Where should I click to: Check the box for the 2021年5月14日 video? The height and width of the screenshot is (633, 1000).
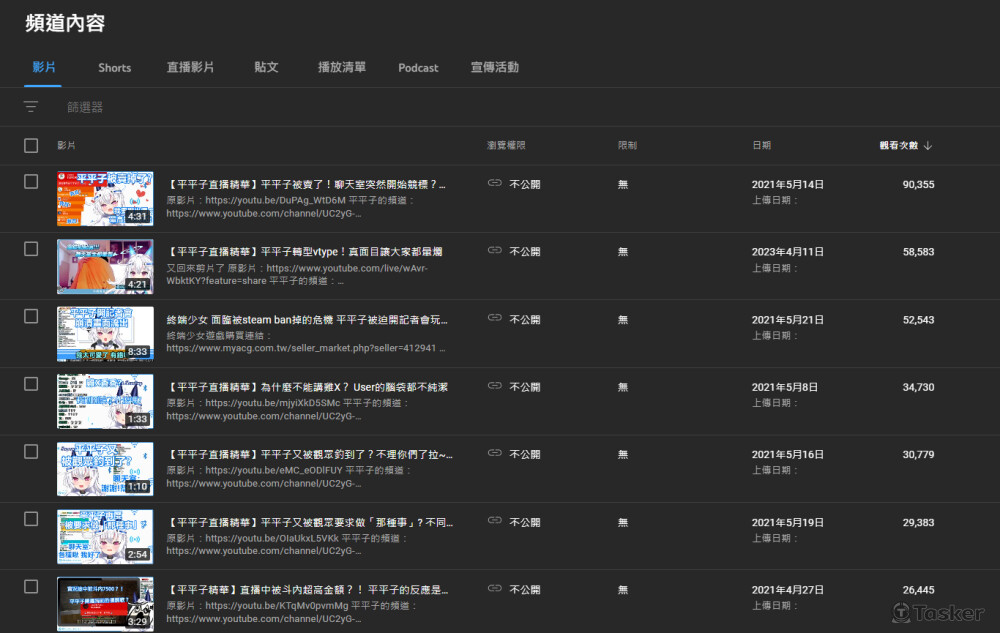click(31, 182)
